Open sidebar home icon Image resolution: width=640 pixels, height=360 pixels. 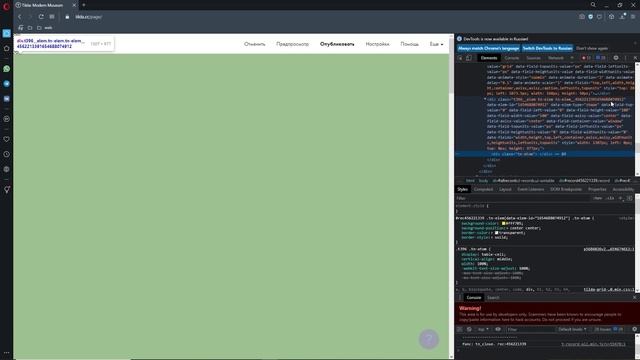[x=7, y=48]
